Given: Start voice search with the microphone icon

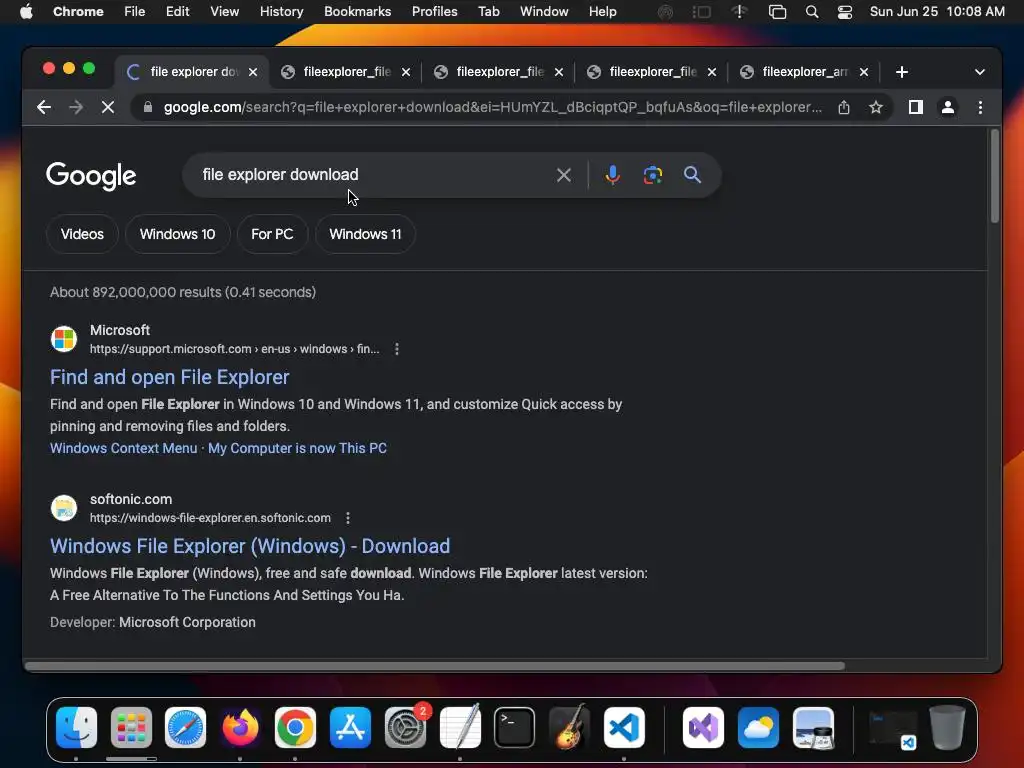Looking at the screenshot, I should (613, 175).
